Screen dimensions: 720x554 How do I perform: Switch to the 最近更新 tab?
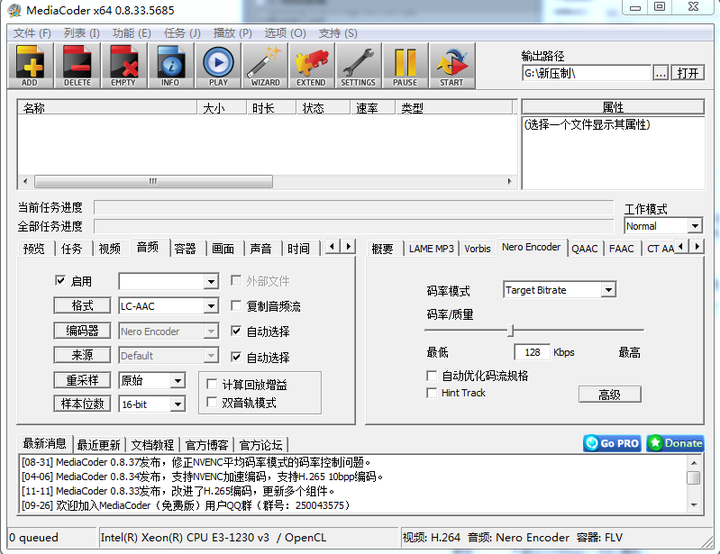point(99,445)
